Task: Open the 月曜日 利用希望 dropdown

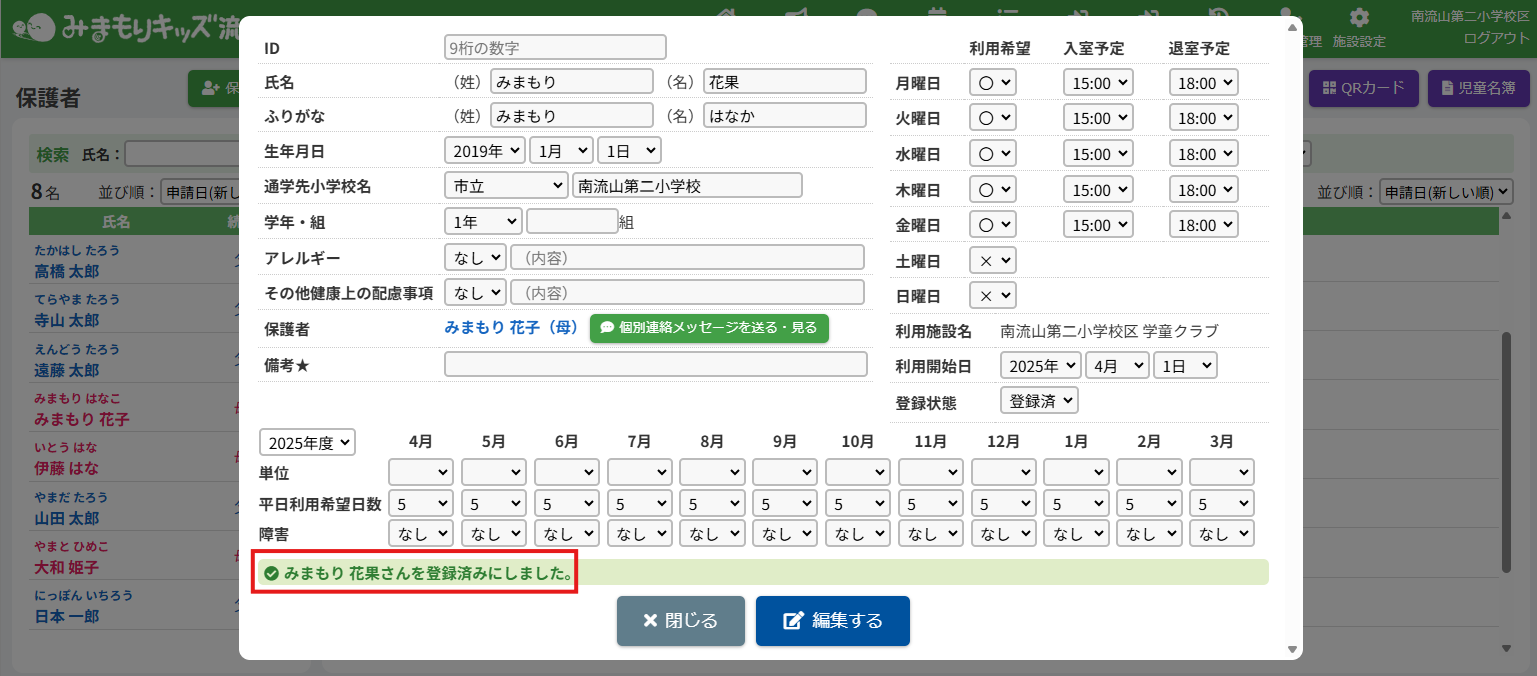Action: 992,82
